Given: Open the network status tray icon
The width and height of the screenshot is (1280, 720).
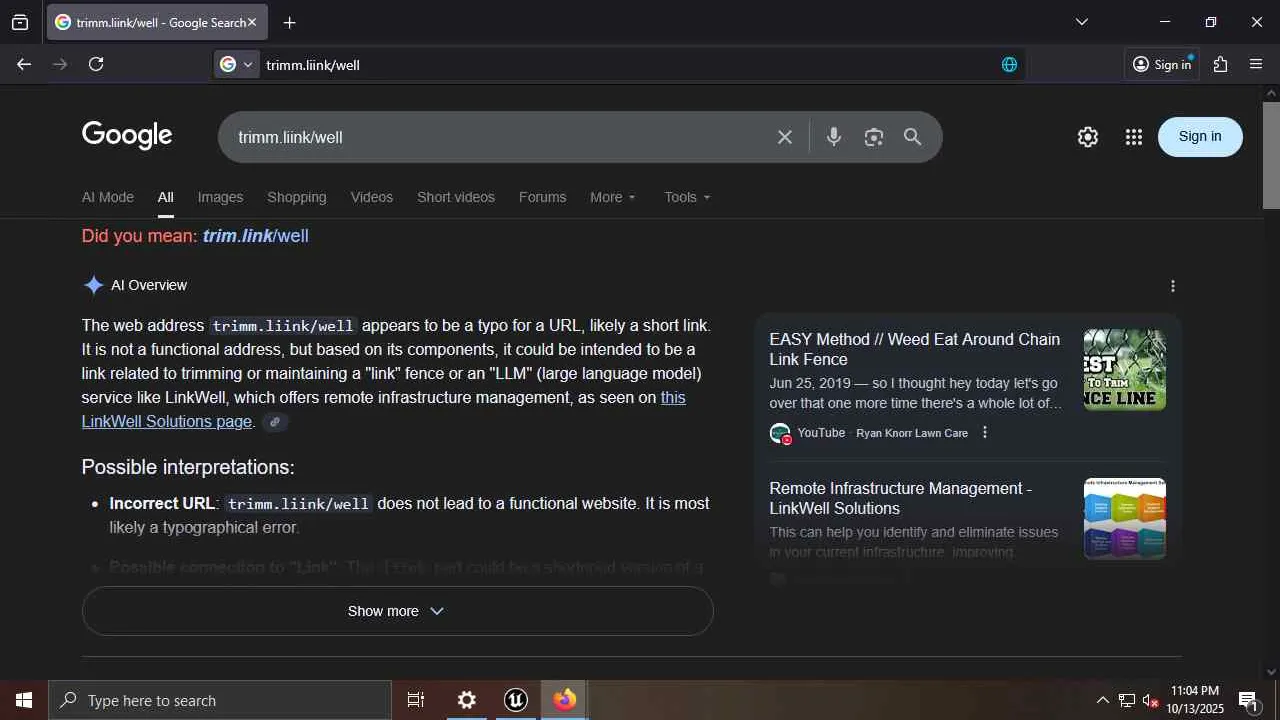Looking at the screenshot, I should pyautogui.click(x=1126, y=700).
